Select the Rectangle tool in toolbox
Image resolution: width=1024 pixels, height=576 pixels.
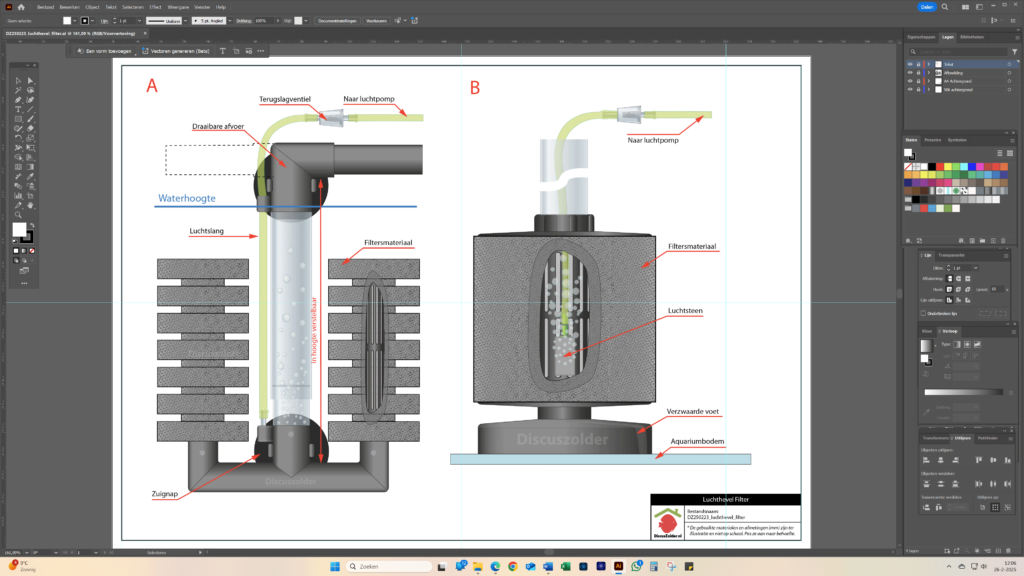[x=18, y=119]
